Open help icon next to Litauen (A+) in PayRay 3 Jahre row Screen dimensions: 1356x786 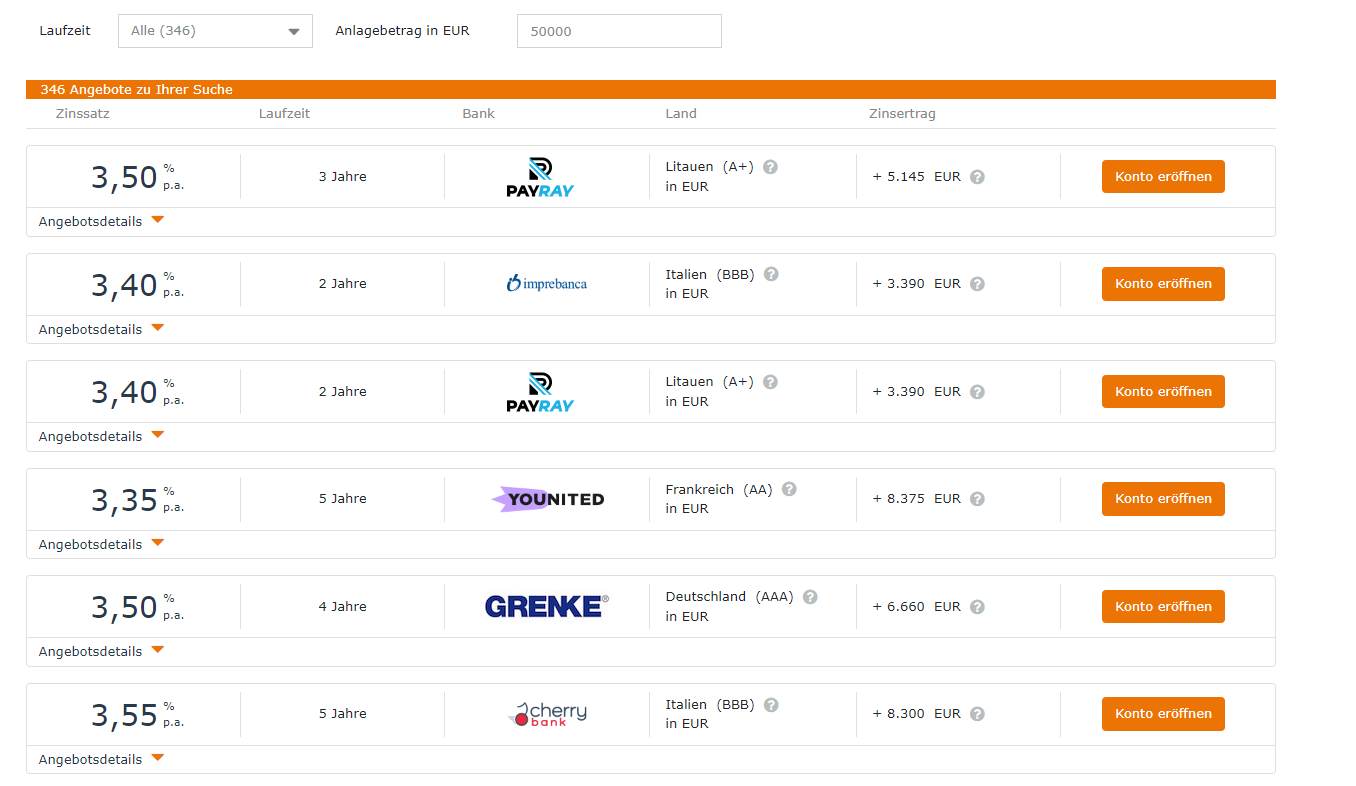tap(770, 167)
